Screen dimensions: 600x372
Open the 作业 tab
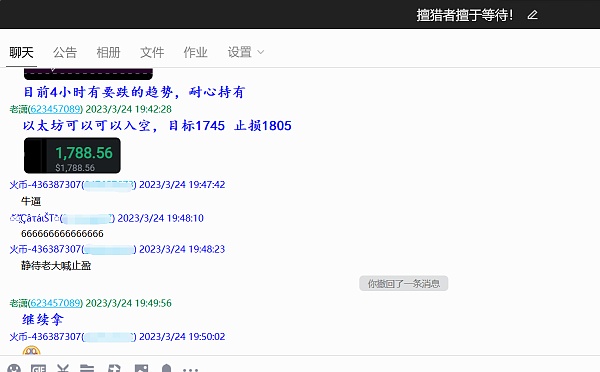coord(195,52)
